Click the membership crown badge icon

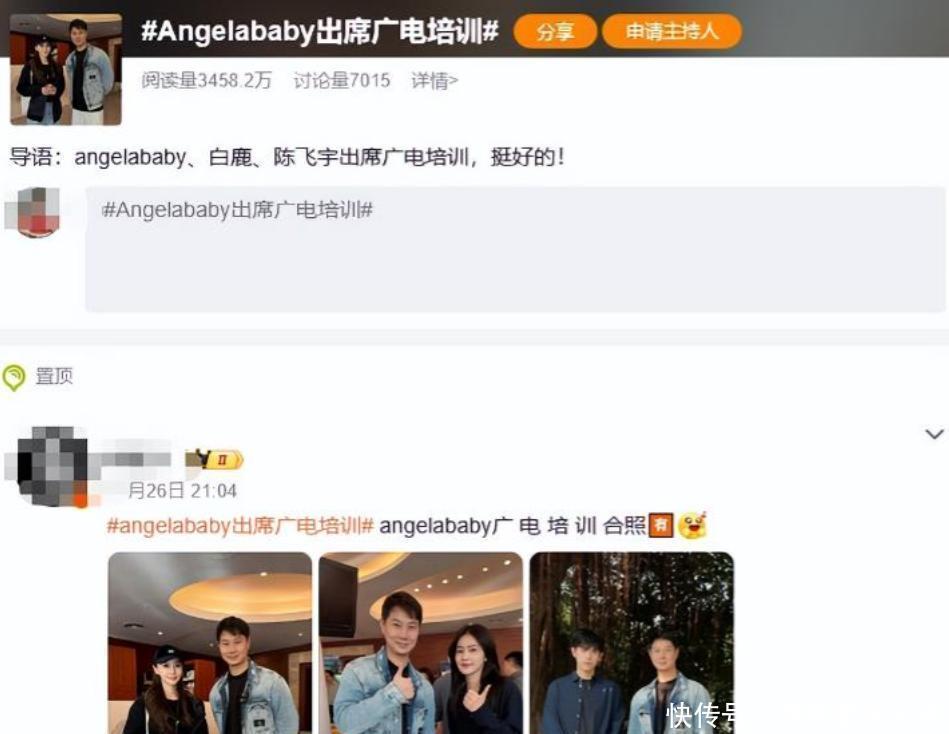(214, 459)
